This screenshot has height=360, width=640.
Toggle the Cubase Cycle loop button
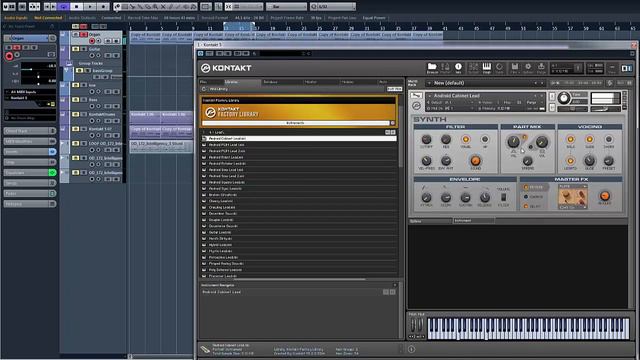(x=63, y=7)
